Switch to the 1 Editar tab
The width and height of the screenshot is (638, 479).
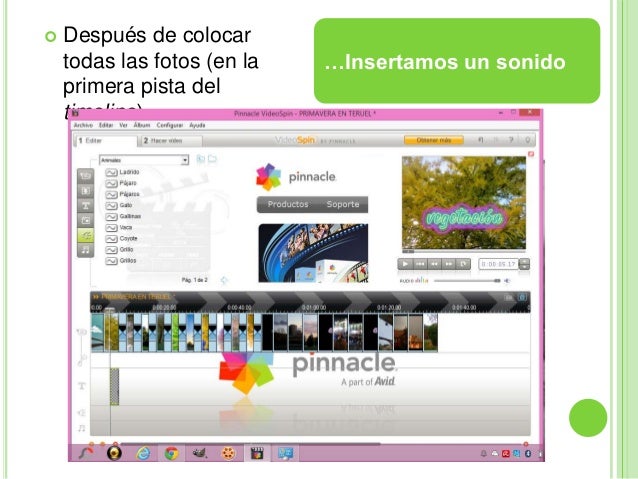click(x=106, y=141)
